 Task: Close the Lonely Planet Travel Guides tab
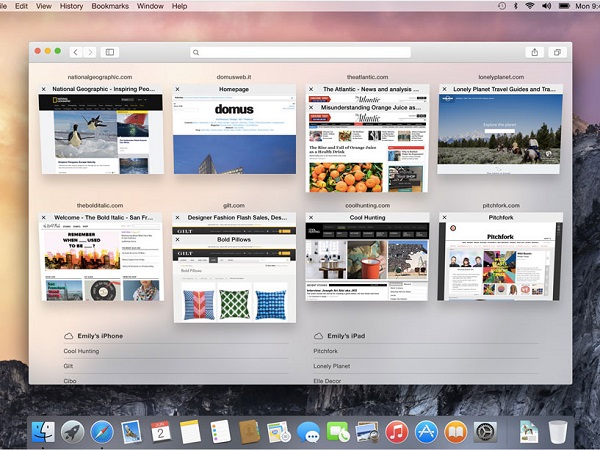(x=445, y=89)
